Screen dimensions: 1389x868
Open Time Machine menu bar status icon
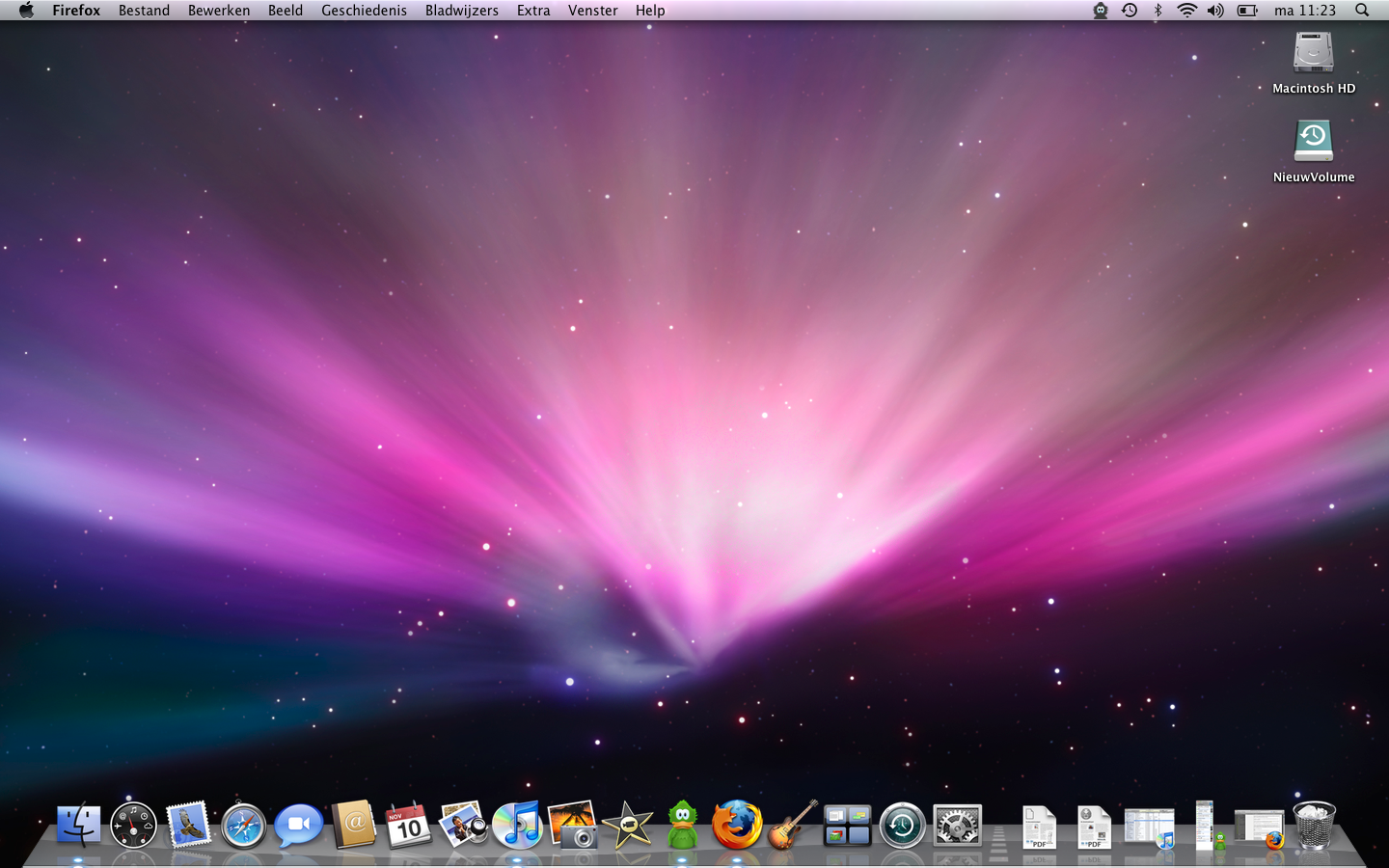click(1130, 11)
